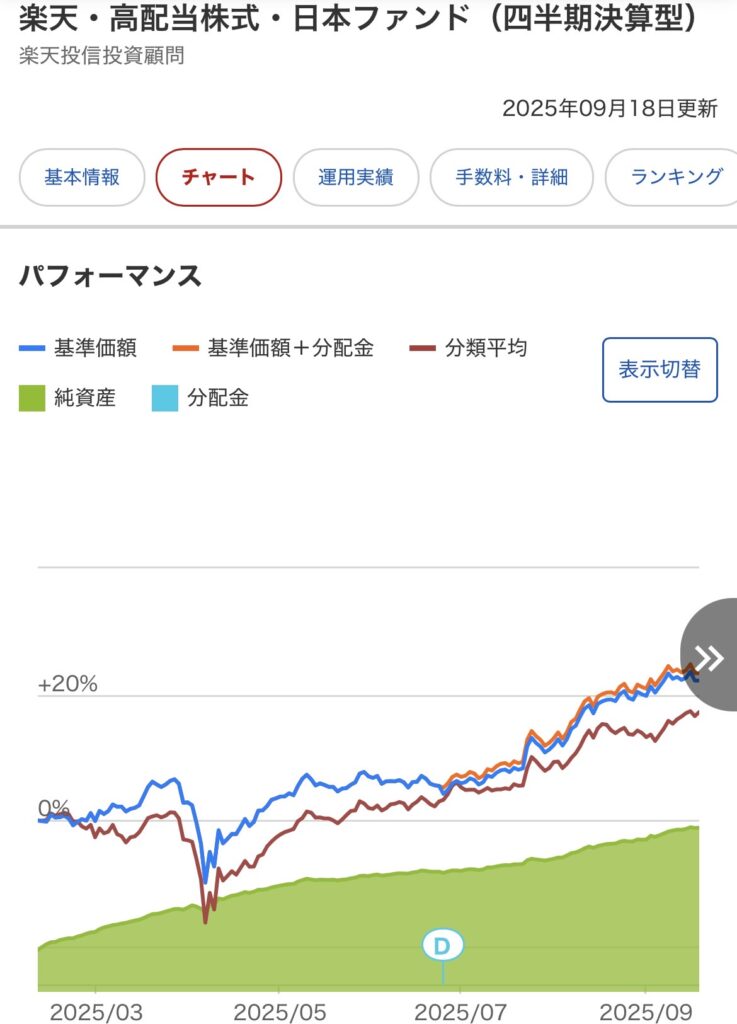Click the 楽天投信投資顧問 company name
Image resolution: width=737 pixels, height=1024 pixels.
click(101, 56)
